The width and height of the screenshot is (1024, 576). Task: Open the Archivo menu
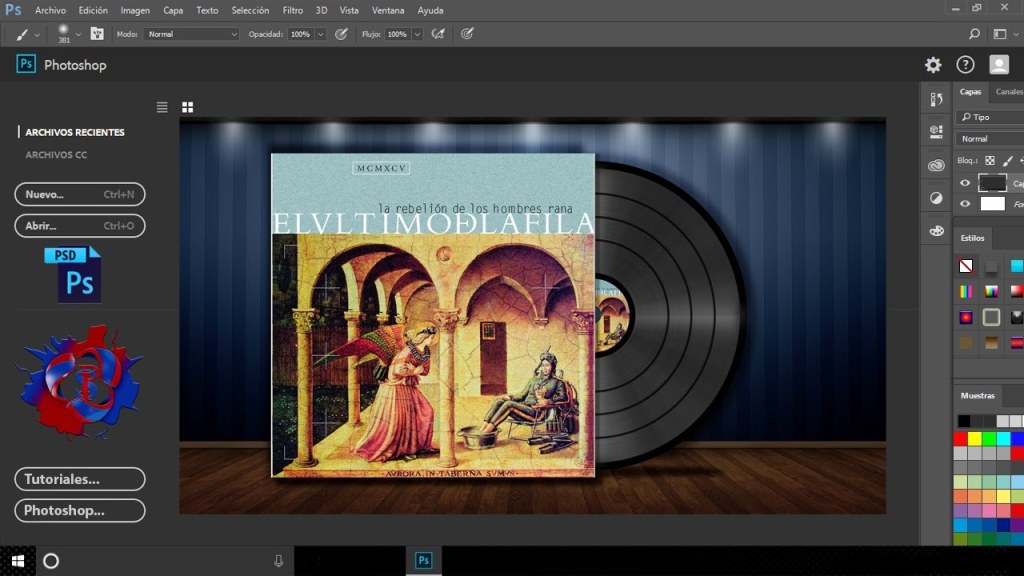click(50, 10)
